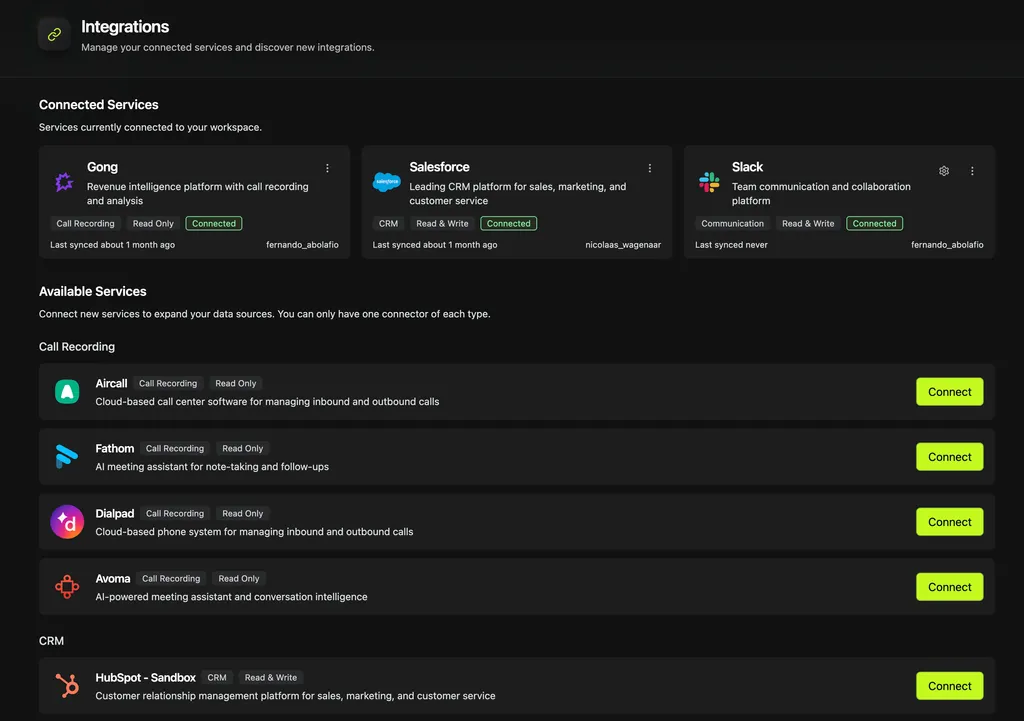Open the Salesforce card three-dot menu
Screen dimensions: 1024x721
650,169
